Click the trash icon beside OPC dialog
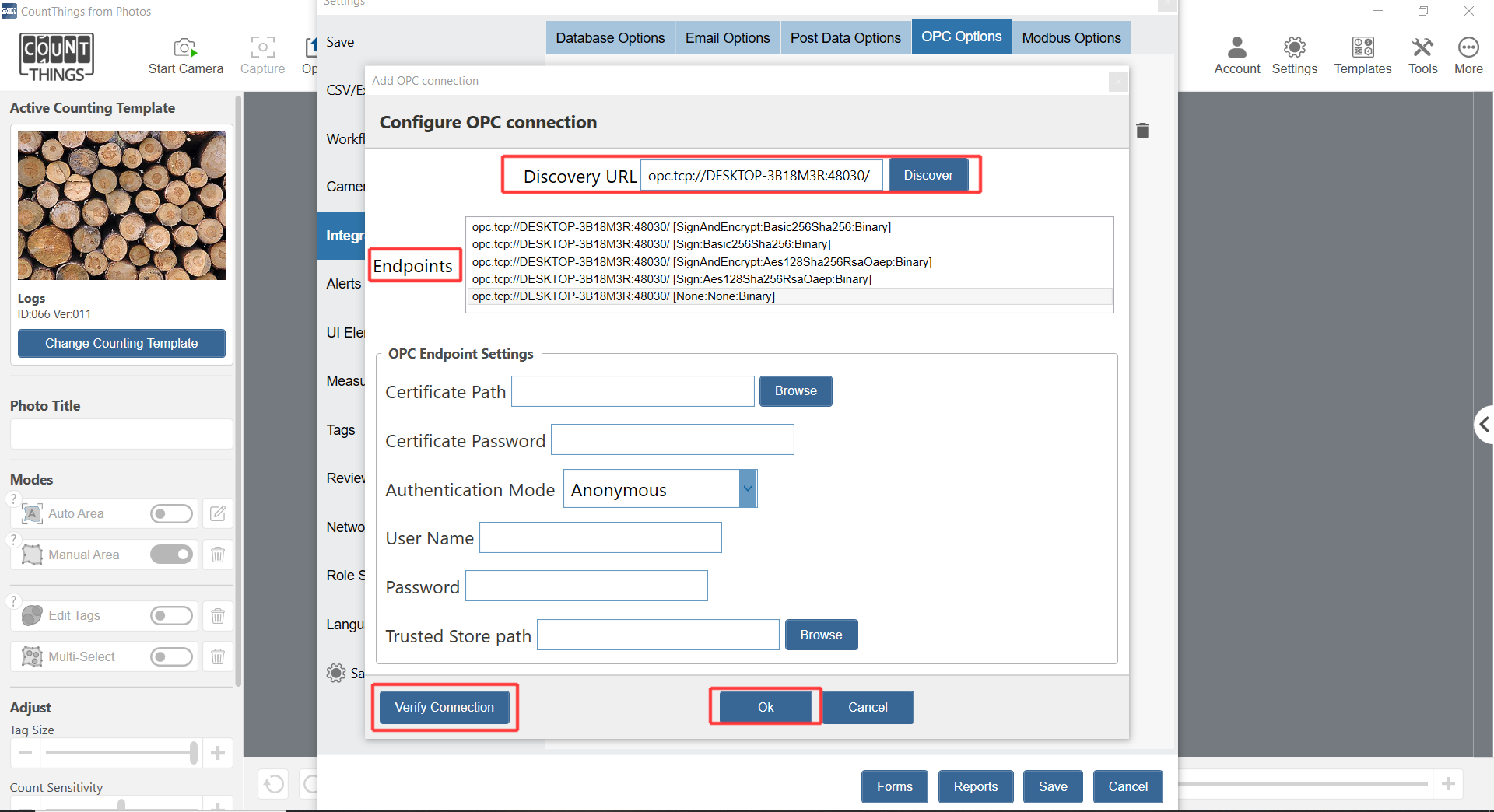Image resolution: width=1494 pixels, height=812 pixels. [1142, 131]
